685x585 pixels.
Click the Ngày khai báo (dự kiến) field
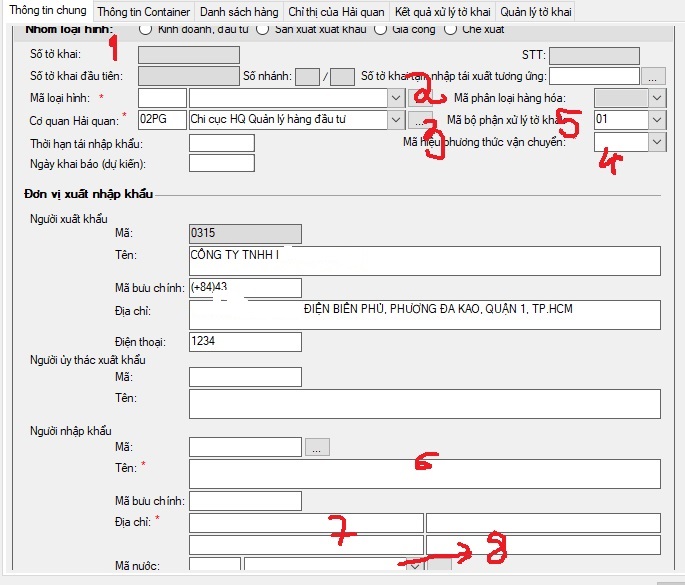click(x=221, y=163)
